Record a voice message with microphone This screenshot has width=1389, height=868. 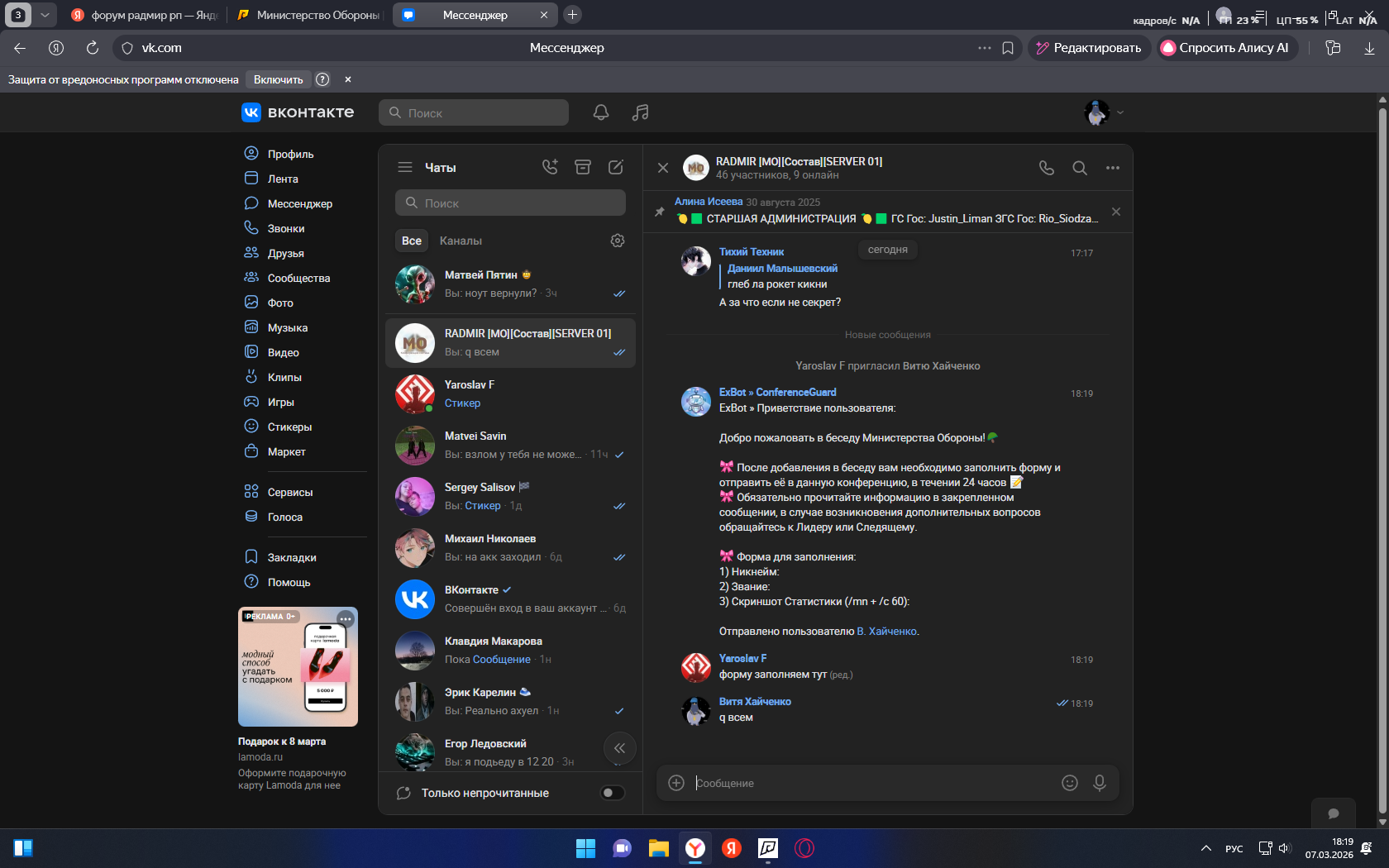(1100, 783)
